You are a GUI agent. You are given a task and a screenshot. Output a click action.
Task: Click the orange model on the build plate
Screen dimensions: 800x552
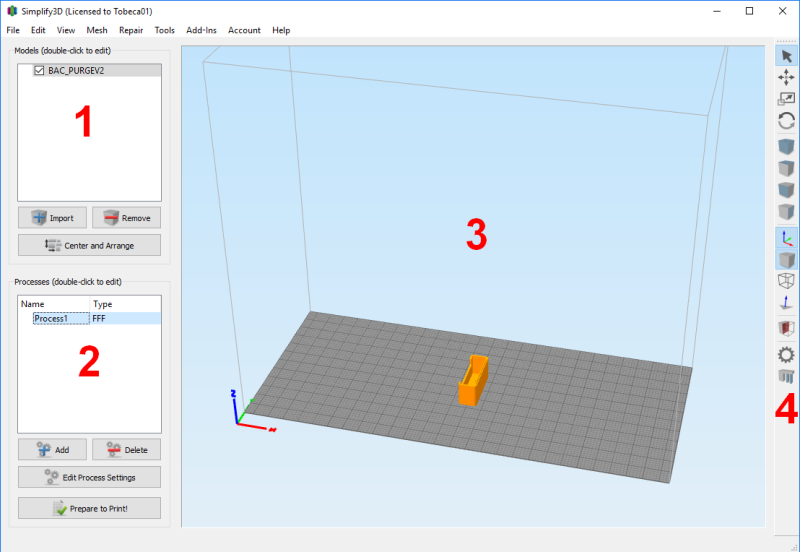(x=474, y=382)
